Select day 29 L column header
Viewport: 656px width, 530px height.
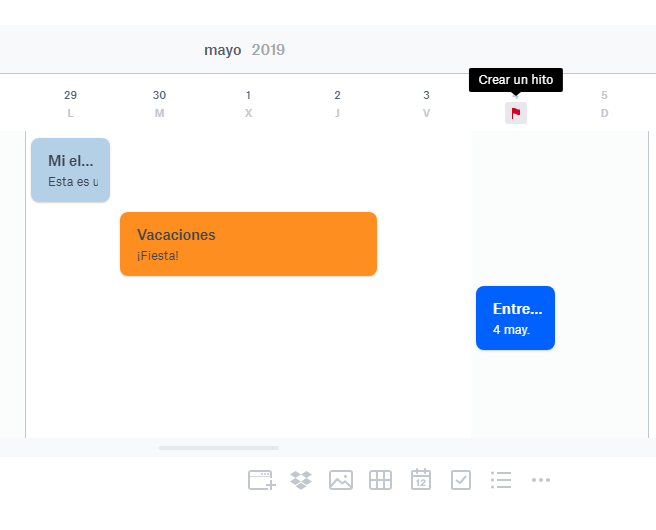[x=70, y=104]
